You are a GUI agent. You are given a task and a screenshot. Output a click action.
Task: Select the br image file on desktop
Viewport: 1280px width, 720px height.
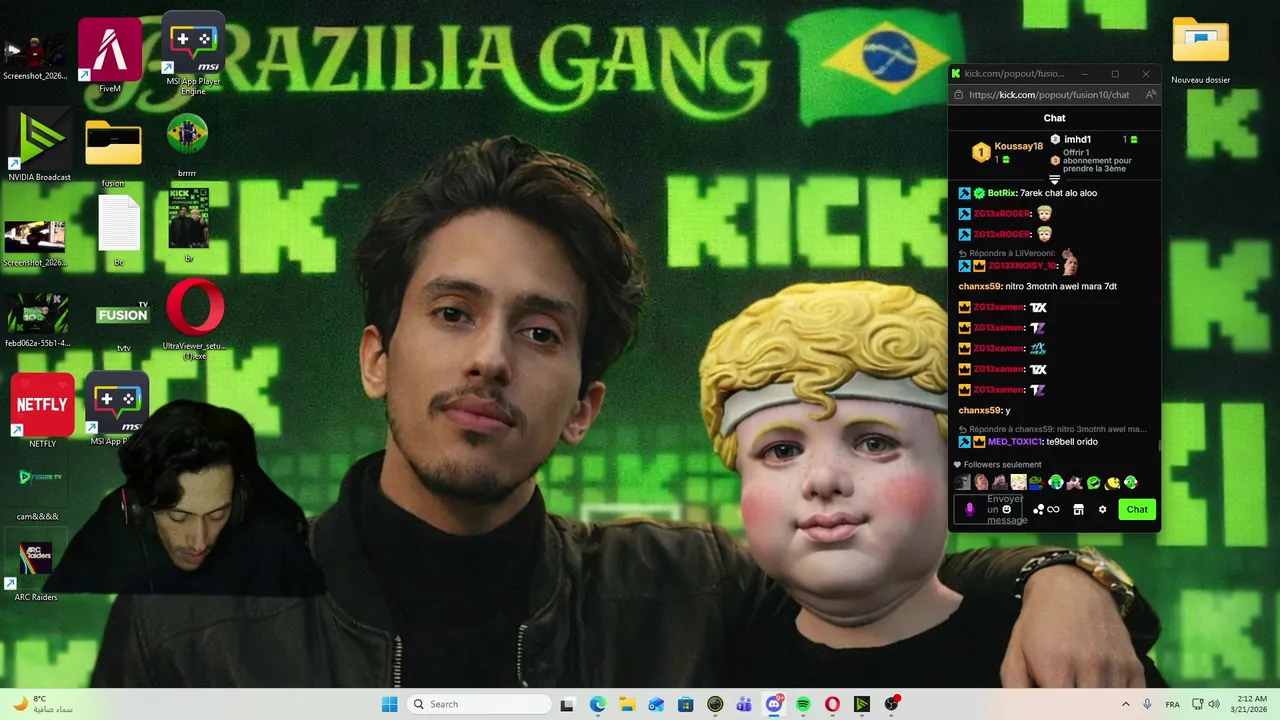point(188,225)
